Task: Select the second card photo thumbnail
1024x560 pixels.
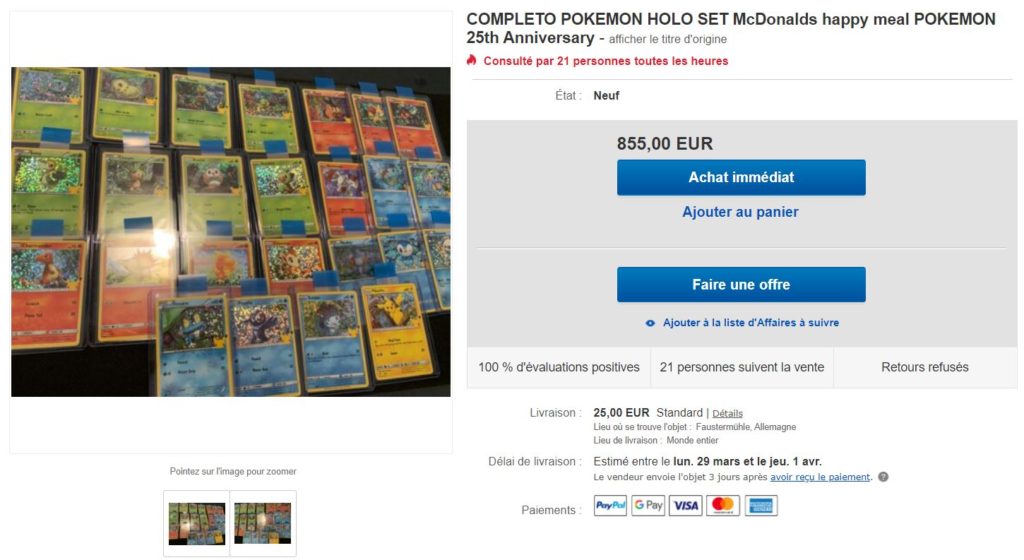Action: click(263, 523)
